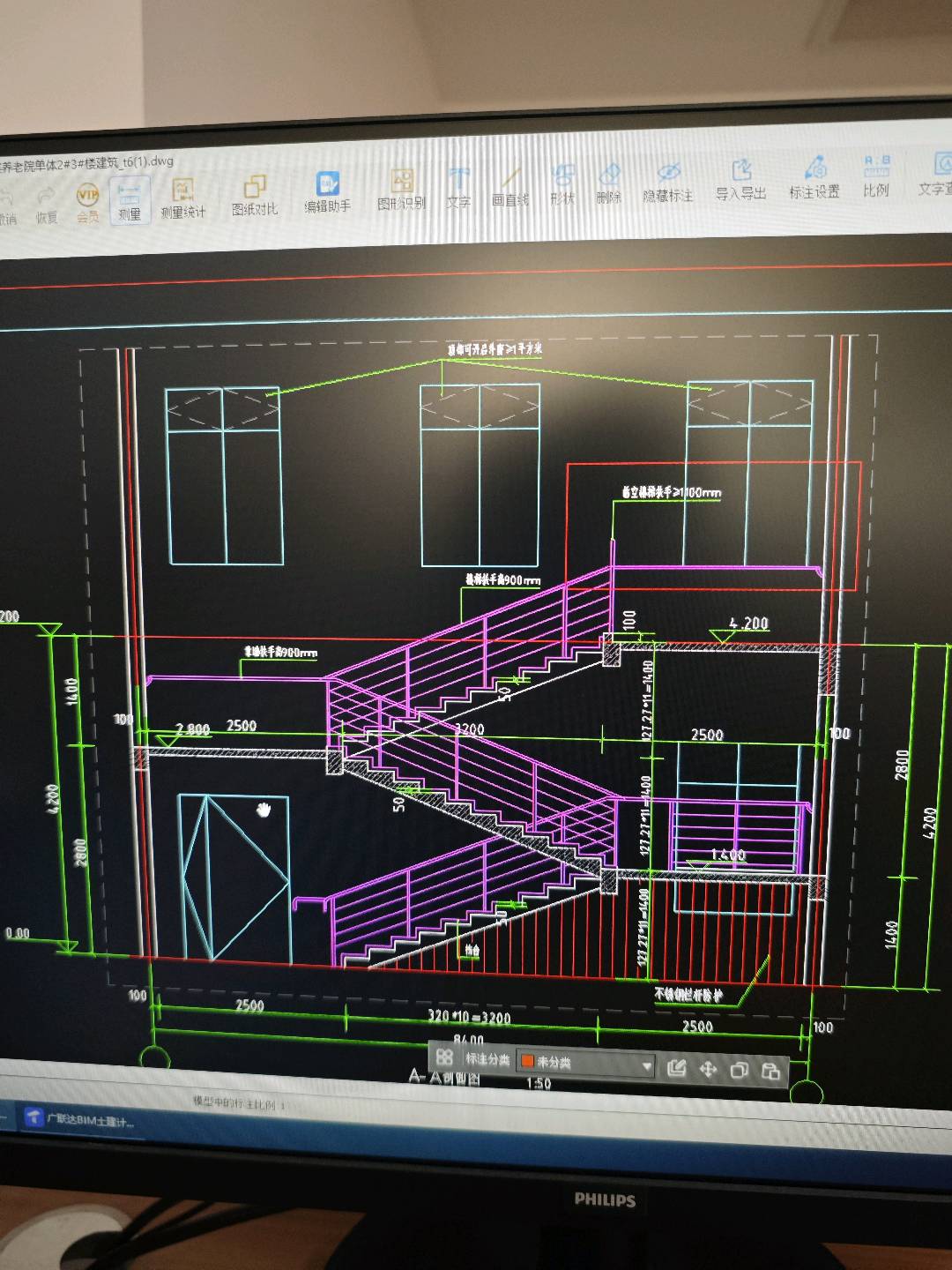Click the move arrows icon on floating bar
This screenshot has width=952, height=1270.
pyautogui.click(x=708, y=1069)
